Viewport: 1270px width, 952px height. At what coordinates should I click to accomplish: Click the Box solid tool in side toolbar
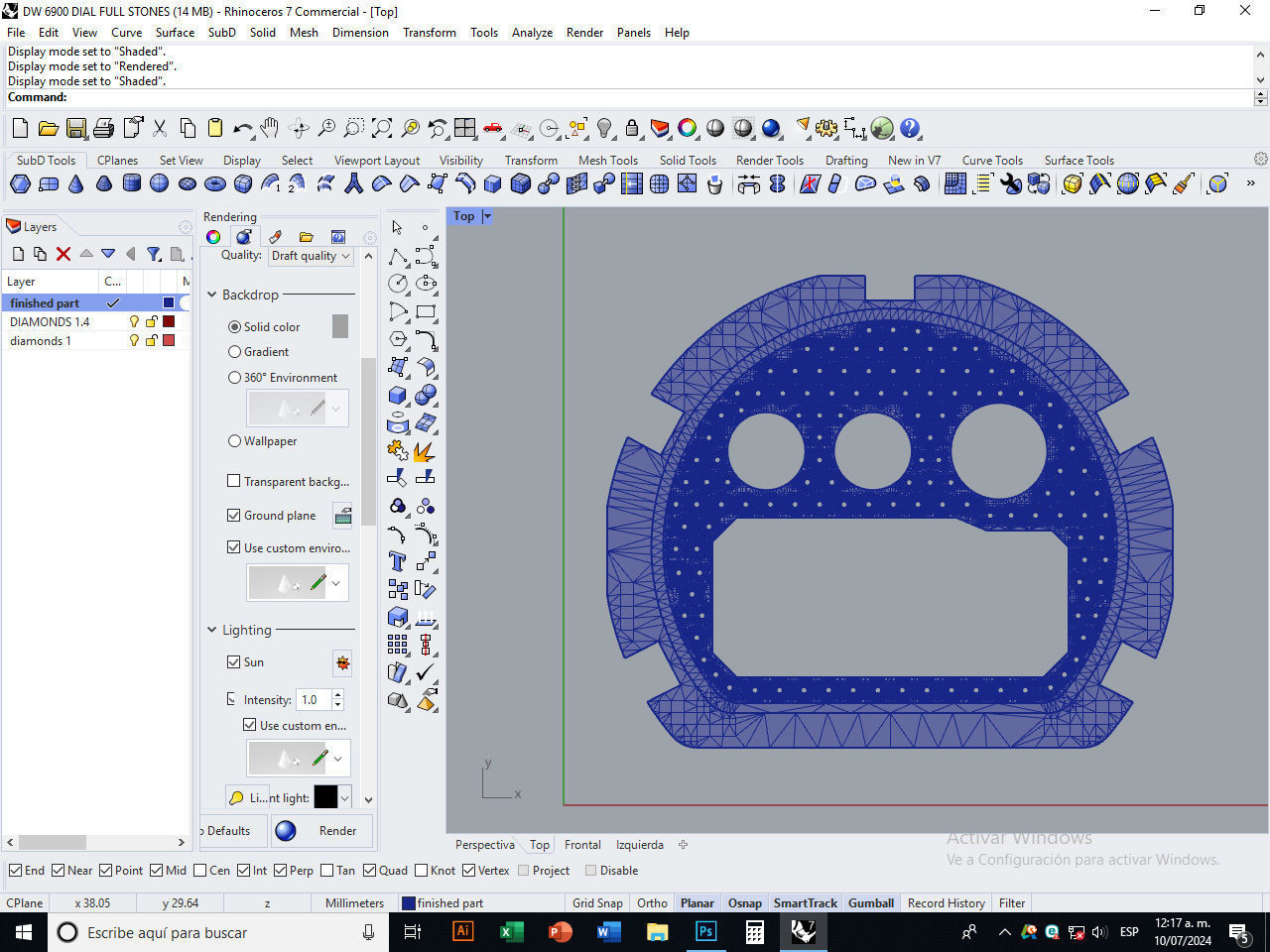[x=397, y=395]
